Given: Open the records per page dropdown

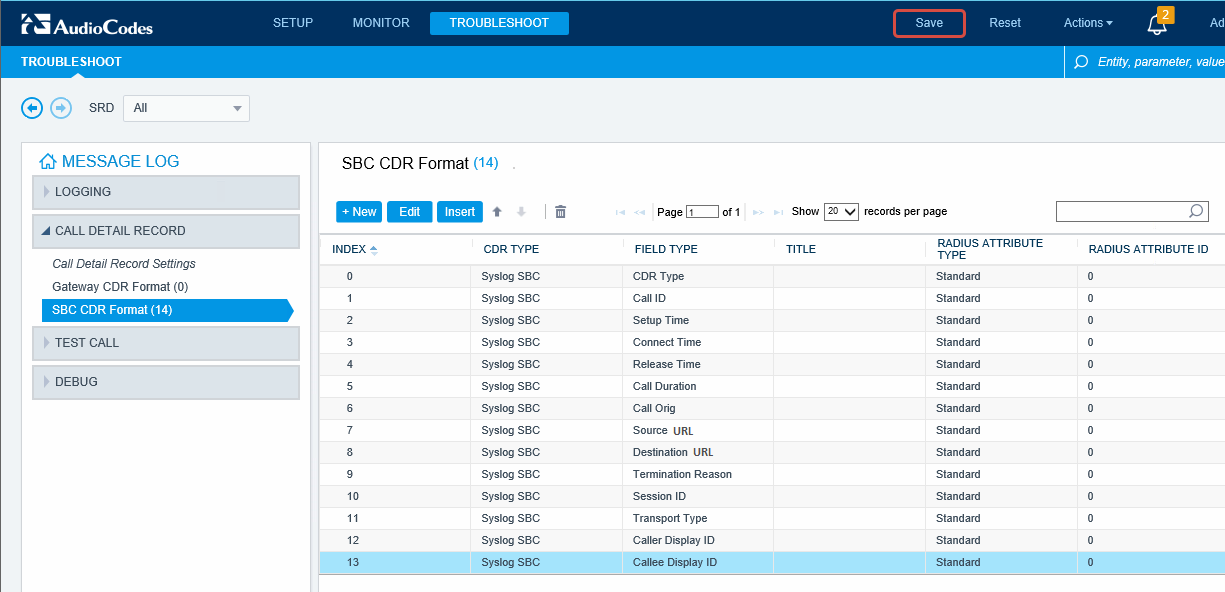Looking at the screenshot, I should point(842,211).
